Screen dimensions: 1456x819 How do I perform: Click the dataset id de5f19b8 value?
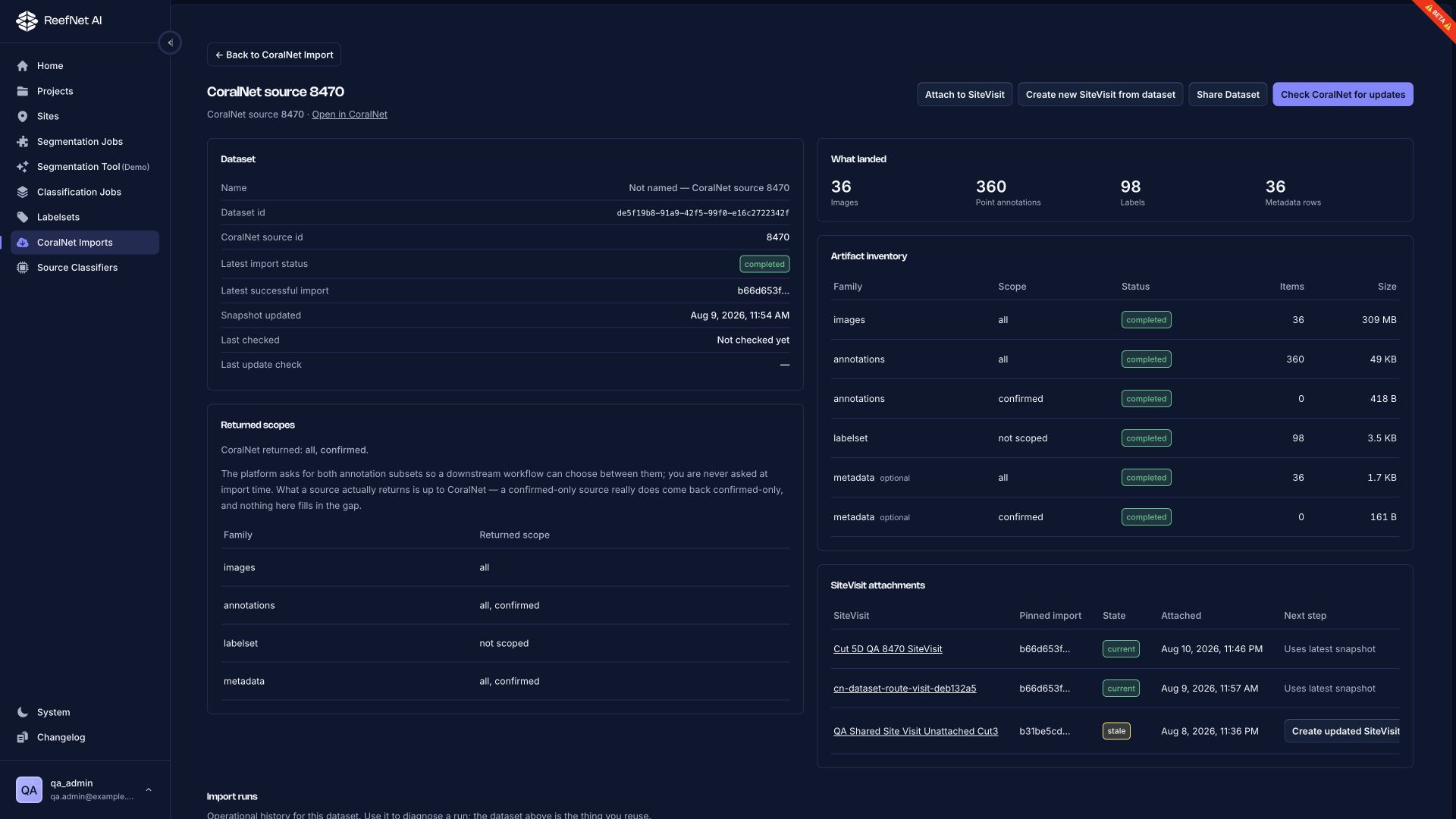point(702,213)
